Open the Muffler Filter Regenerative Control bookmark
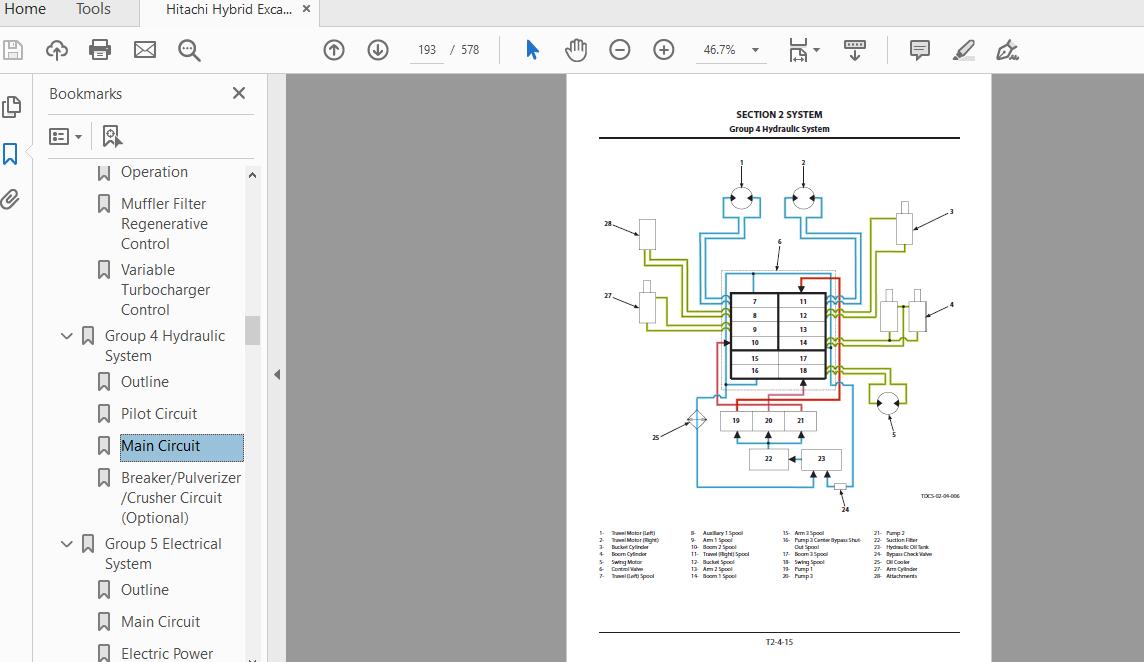1144x662 pixels. coord(164,224)
